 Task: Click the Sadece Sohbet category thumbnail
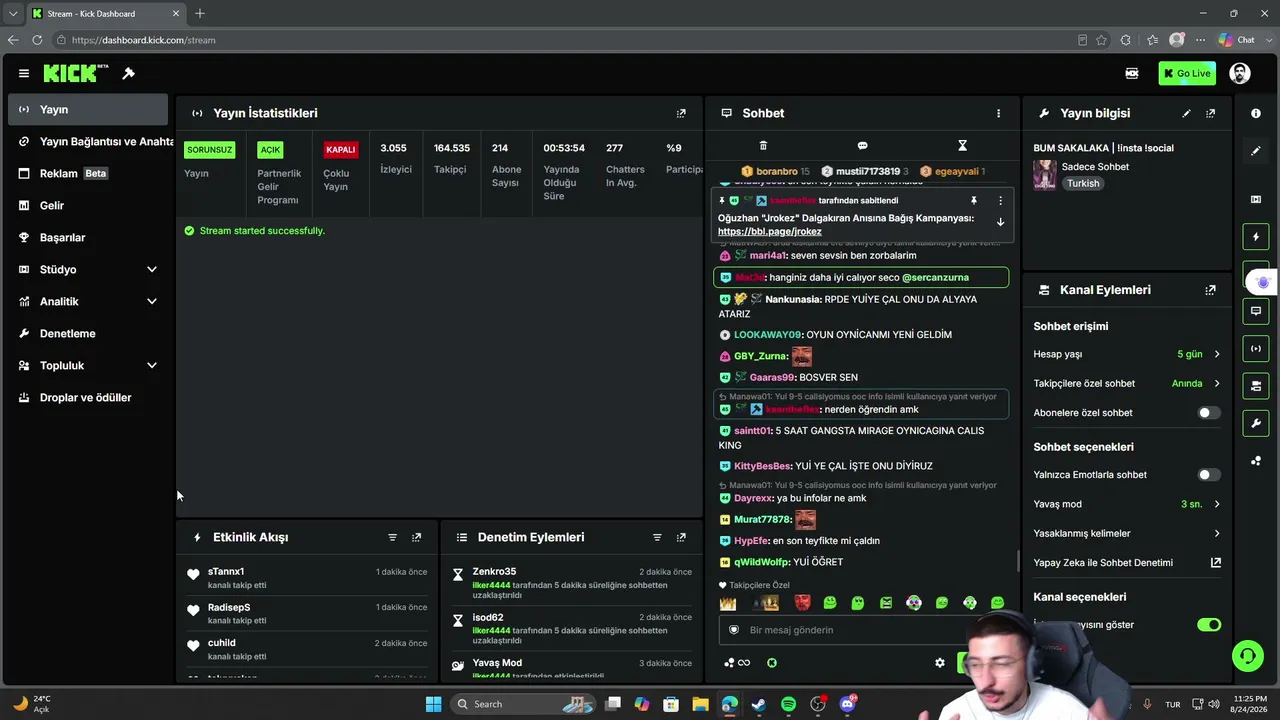click(x=1045, y=175)
